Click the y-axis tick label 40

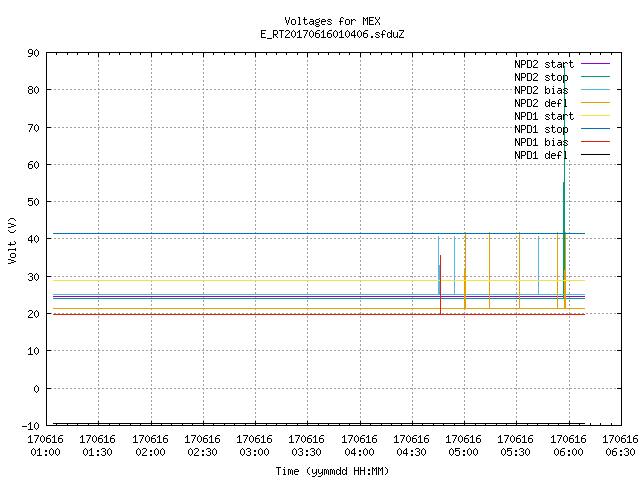pos(33,239)
